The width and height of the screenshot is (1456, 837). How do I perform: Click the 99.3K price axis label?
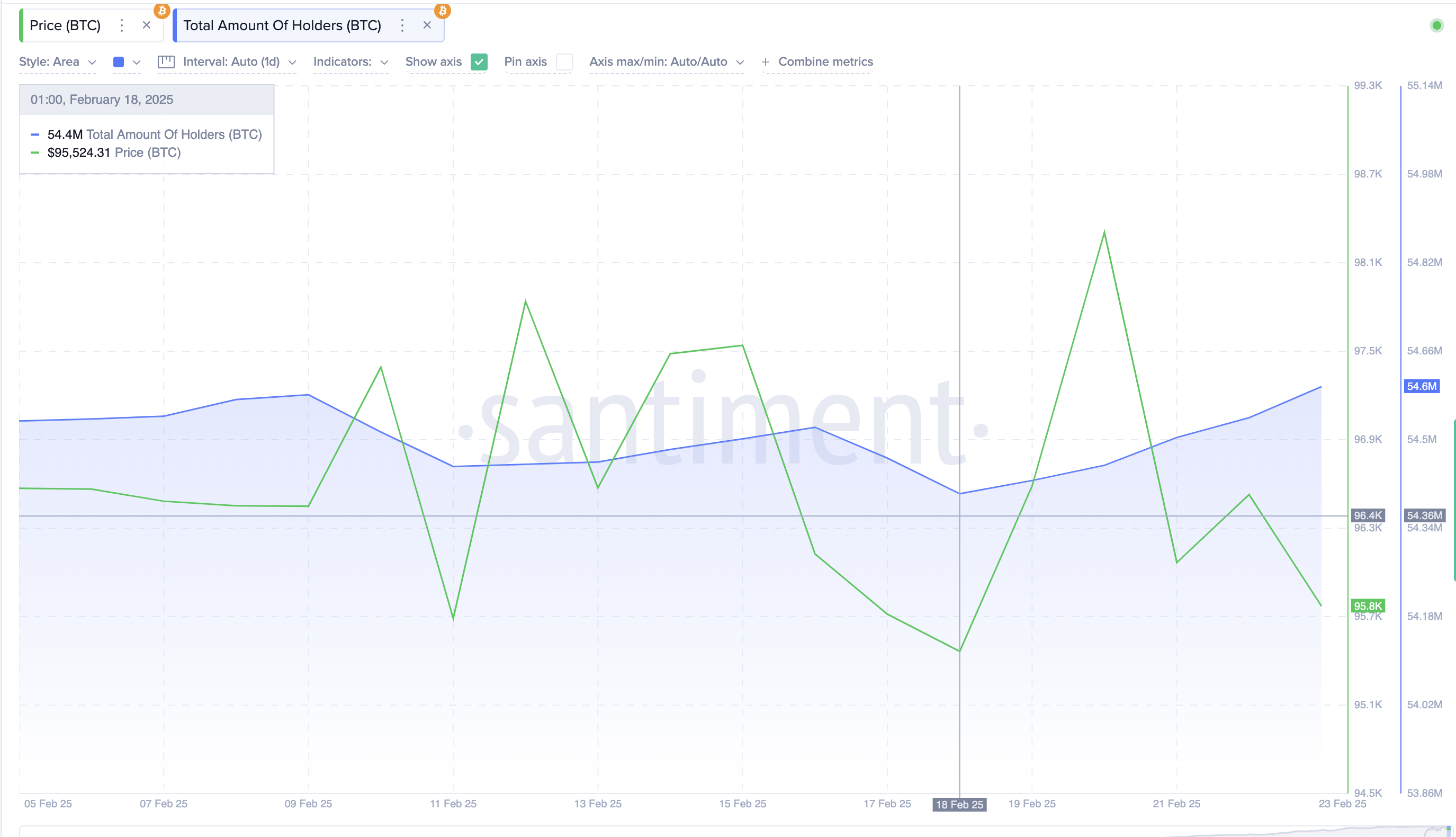[x=1368, y=86]
